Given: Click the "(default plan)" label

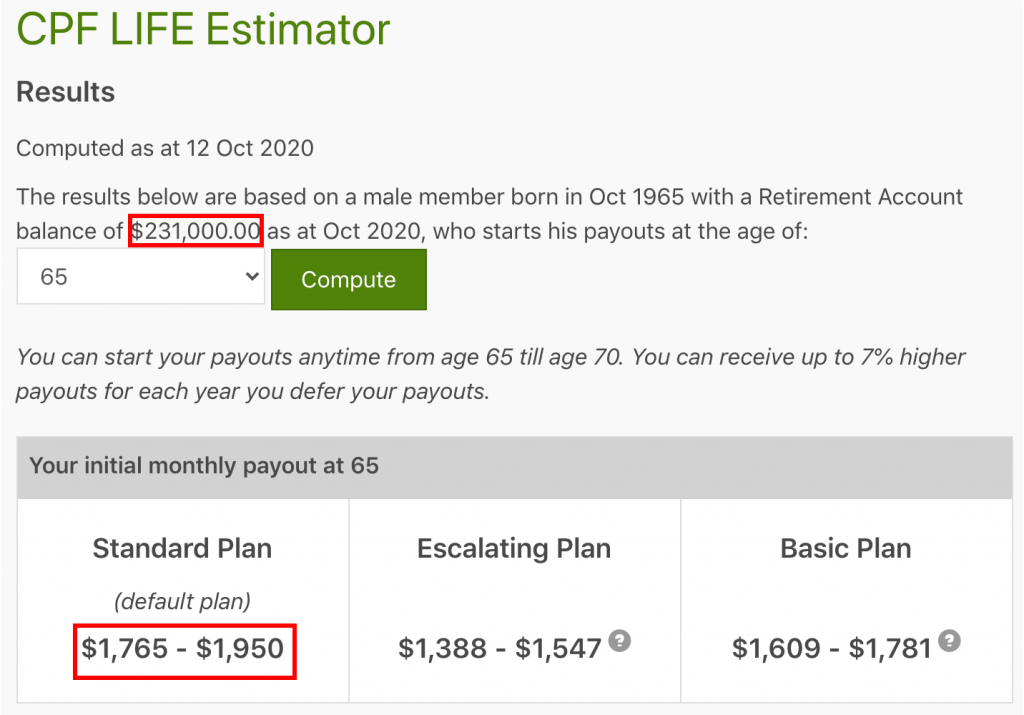Looking at the screenshot, I should tap(182, 601).
